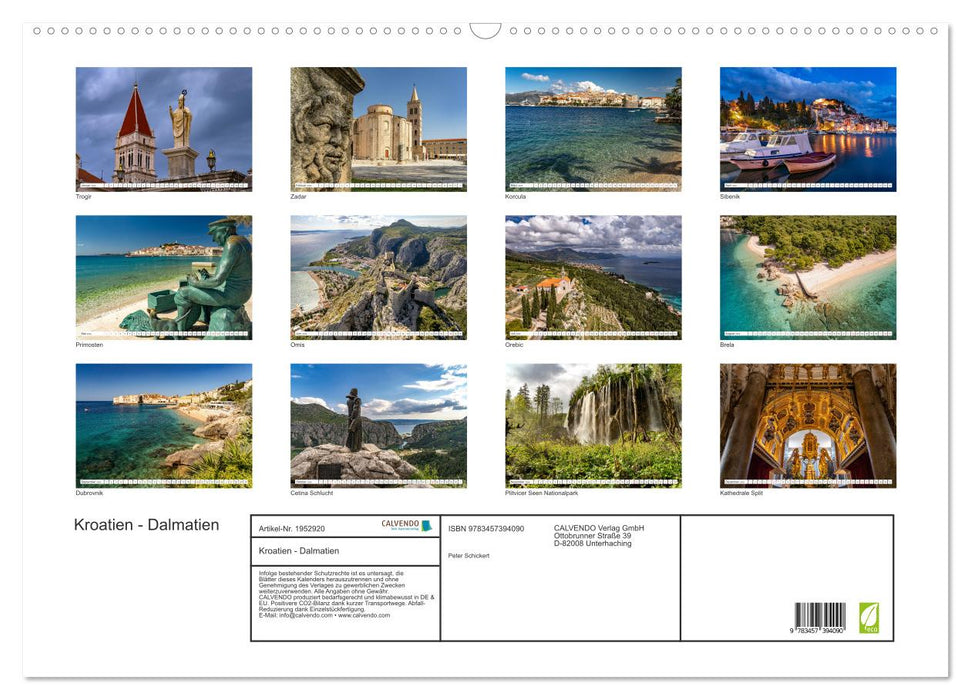This screenshot has height=700, width=971.
Task: Click the author name Peter Schickert
Action: tap(469, 555)
